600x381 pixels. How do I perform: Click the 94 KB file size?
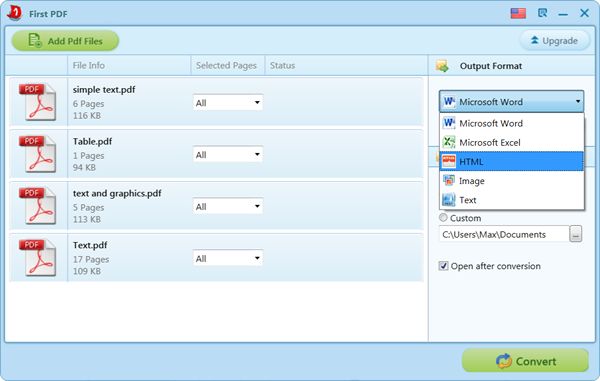click(84, 167)
